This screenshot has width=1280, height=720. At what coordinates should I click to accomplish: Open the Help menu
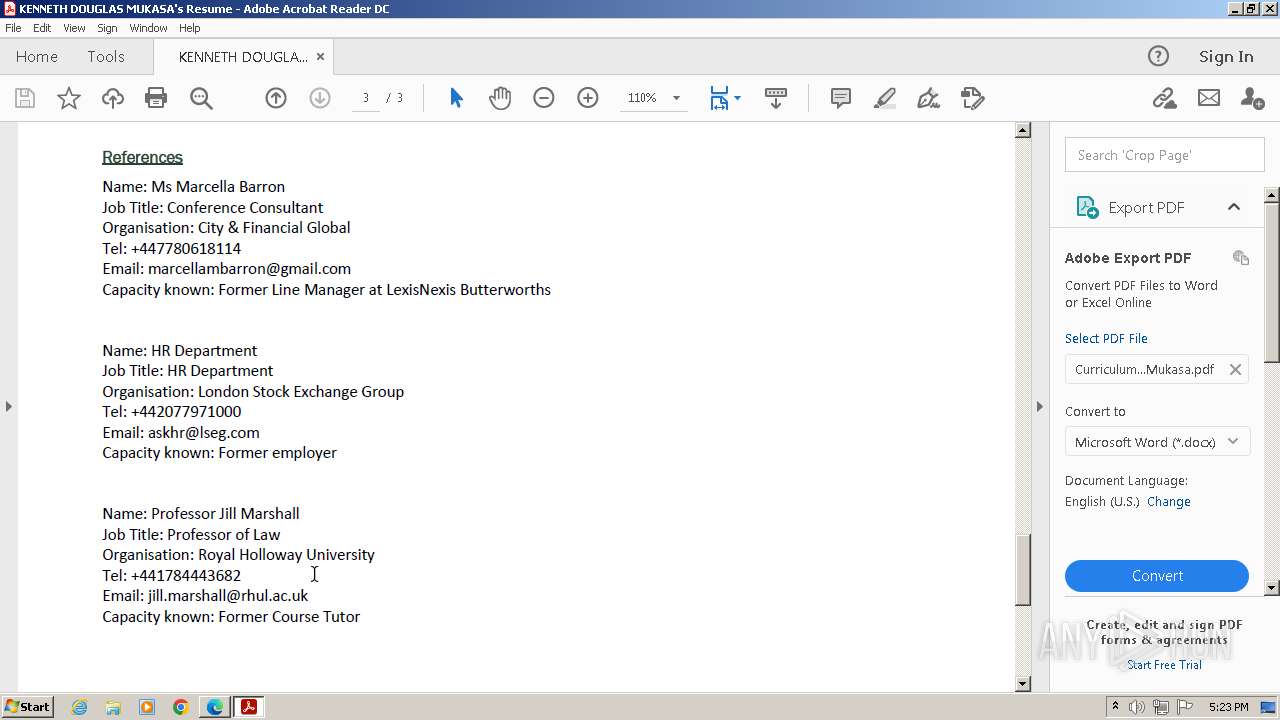190,28
